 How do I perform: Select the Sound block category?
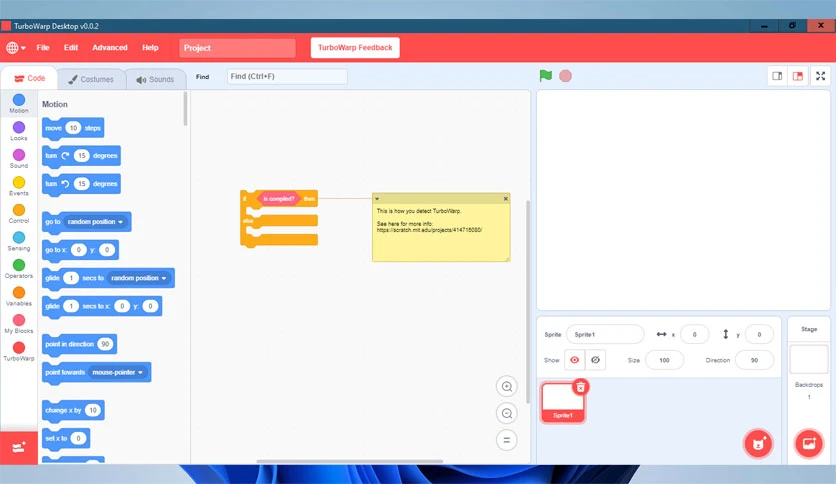[19, 158]
